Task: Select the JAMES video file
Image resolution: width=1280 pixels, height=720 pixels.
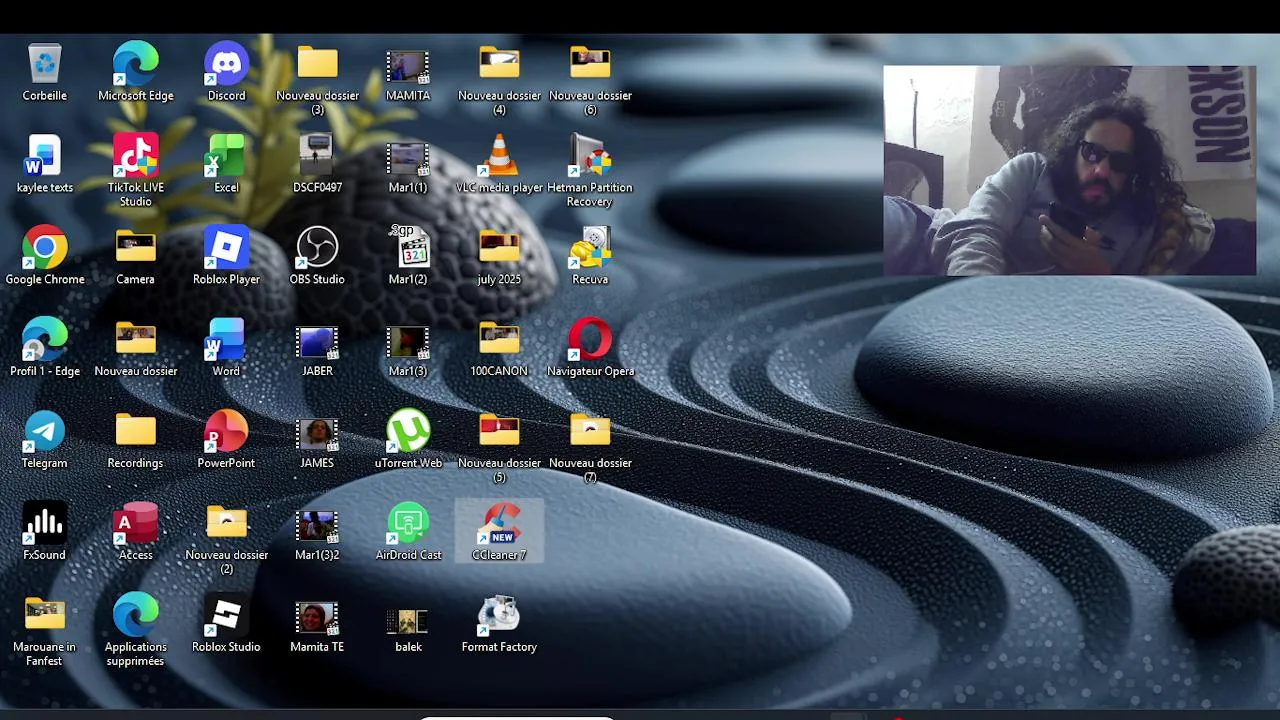Action: click(x=317, y=435)
